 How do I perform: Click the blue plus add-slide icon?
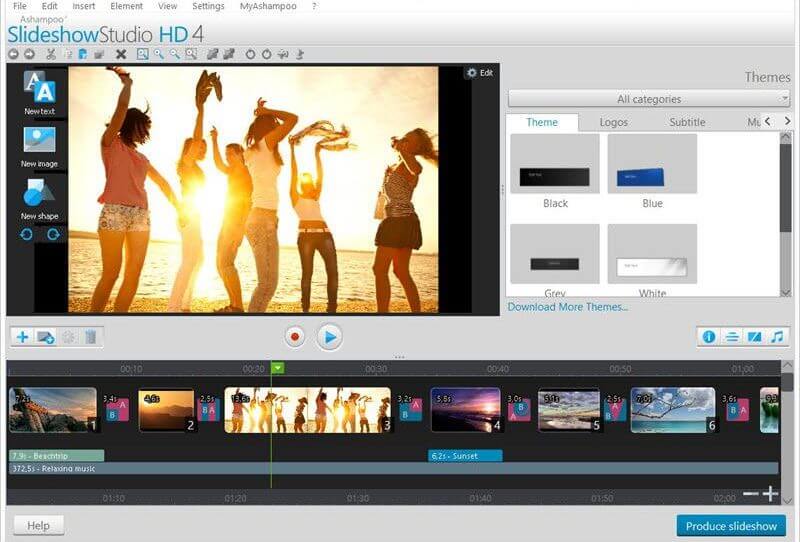pos(22,337)
